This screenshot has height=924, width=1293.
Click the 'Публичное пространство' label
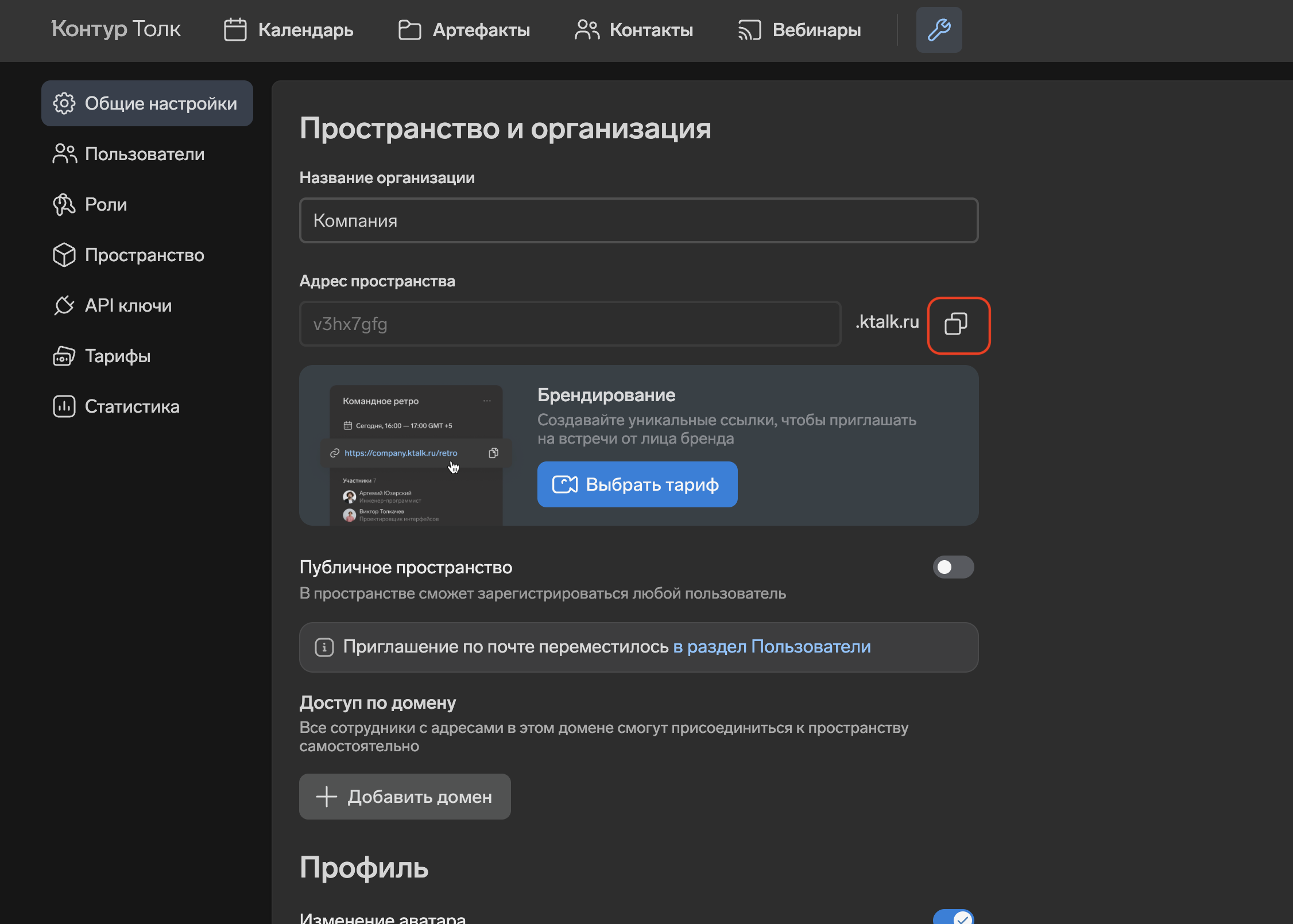[406, 567]
